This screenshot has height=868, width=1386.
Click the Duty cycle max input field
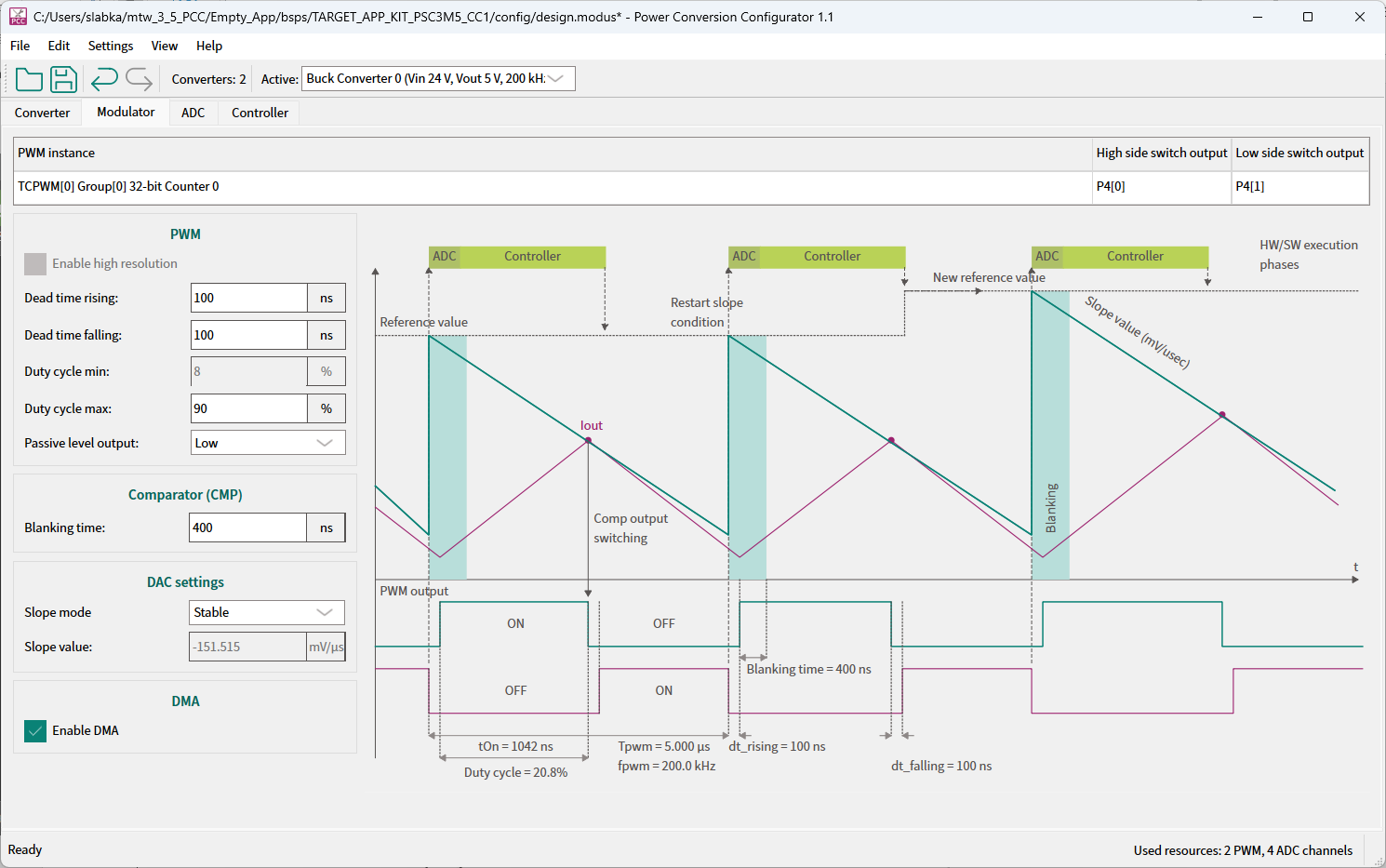pyautogui.click(x=248, y=408)
